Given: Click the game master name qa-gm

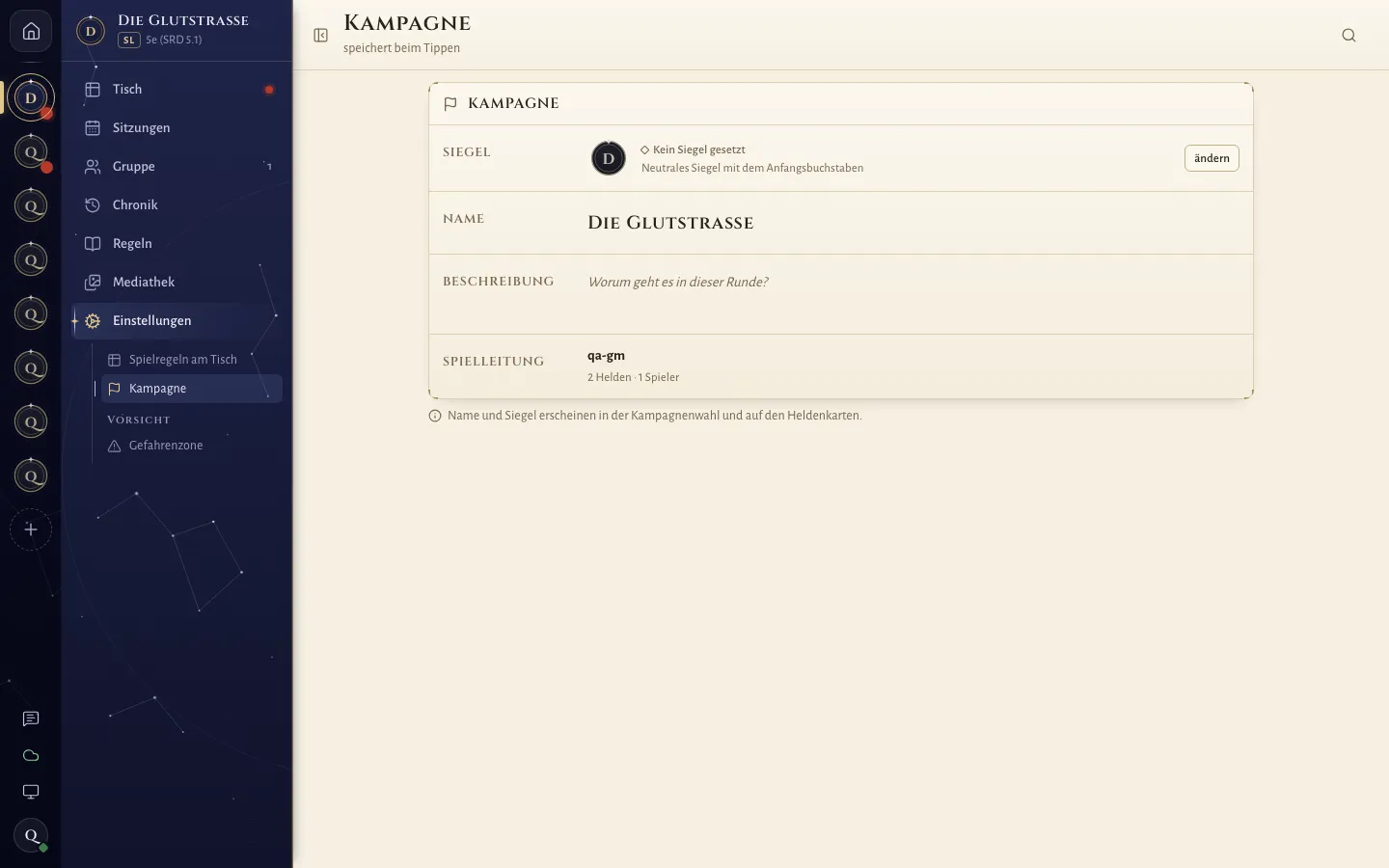Looking at the screenshot, I should [606, 356].
